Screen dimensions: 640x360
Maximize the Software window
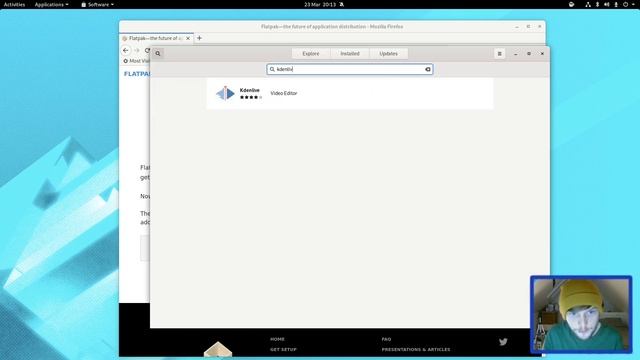click(x=529, y=53)
